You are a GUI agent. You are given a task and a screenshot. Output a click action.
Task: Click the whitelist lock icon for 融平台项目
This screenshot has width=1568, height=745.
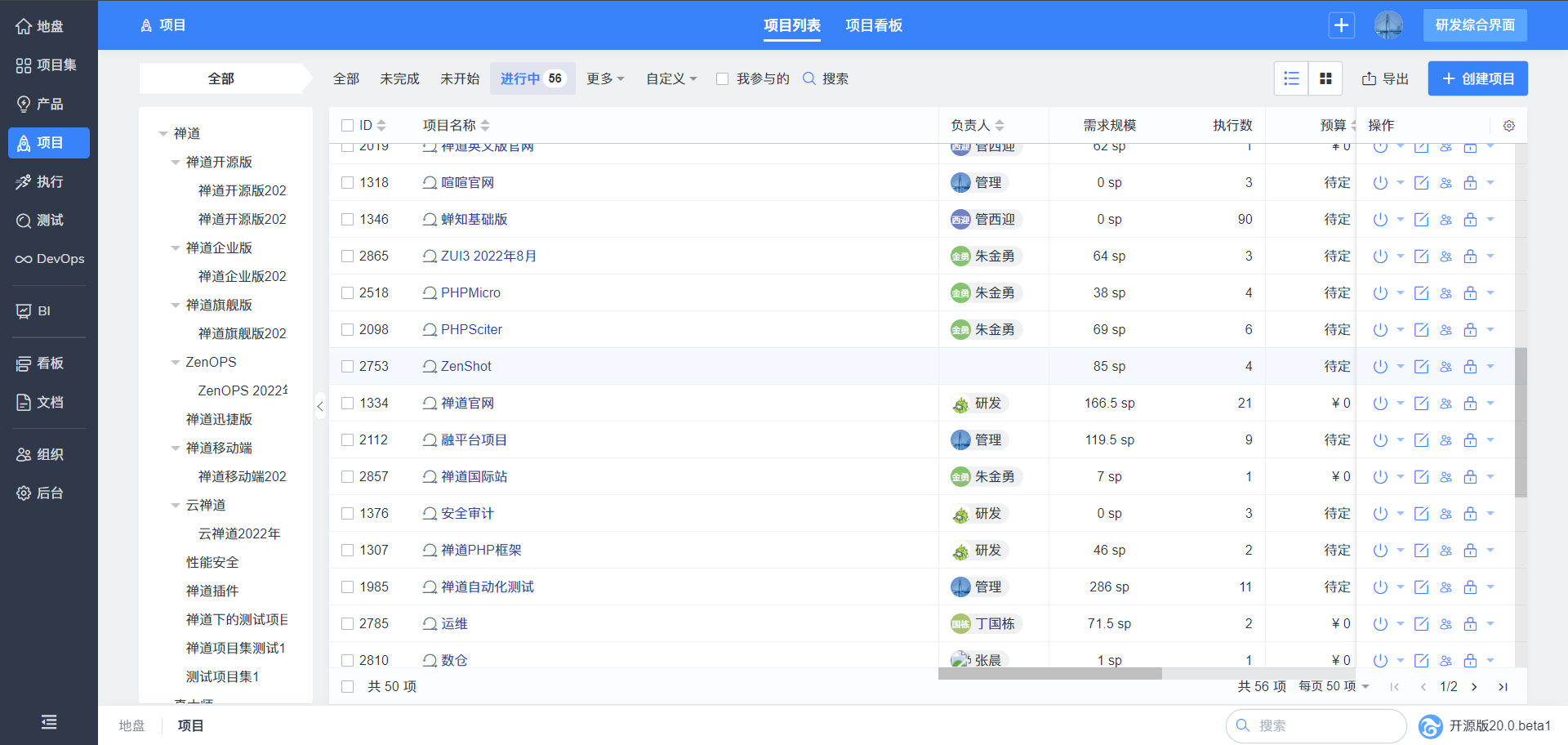click(1470, 440)
